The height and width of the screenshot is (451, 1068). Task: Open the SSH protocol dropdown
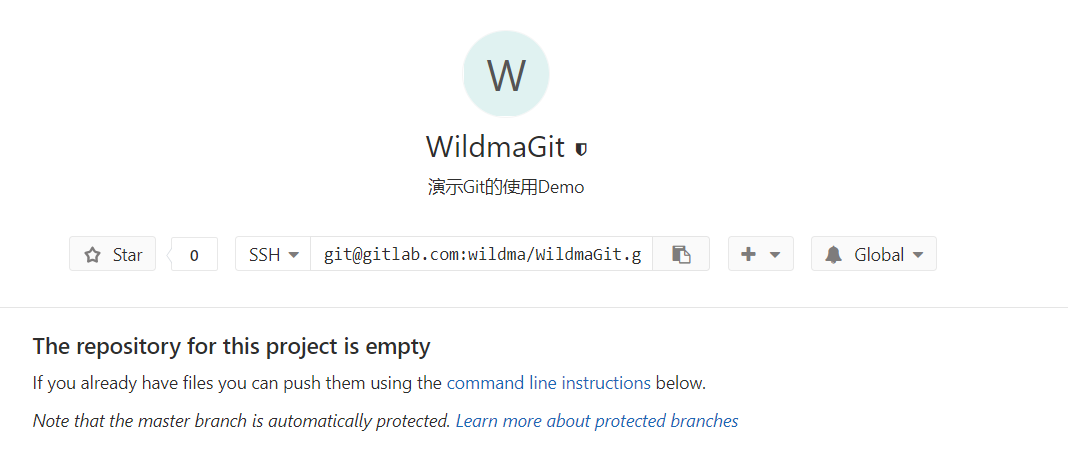point(273,254)
